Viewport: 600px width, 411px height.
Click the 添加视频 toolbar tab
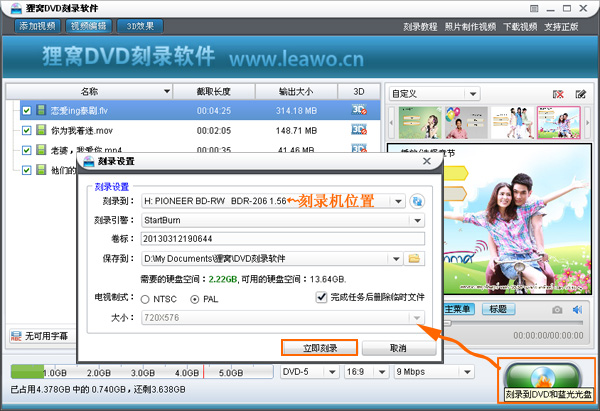click(x=38, y=26)
